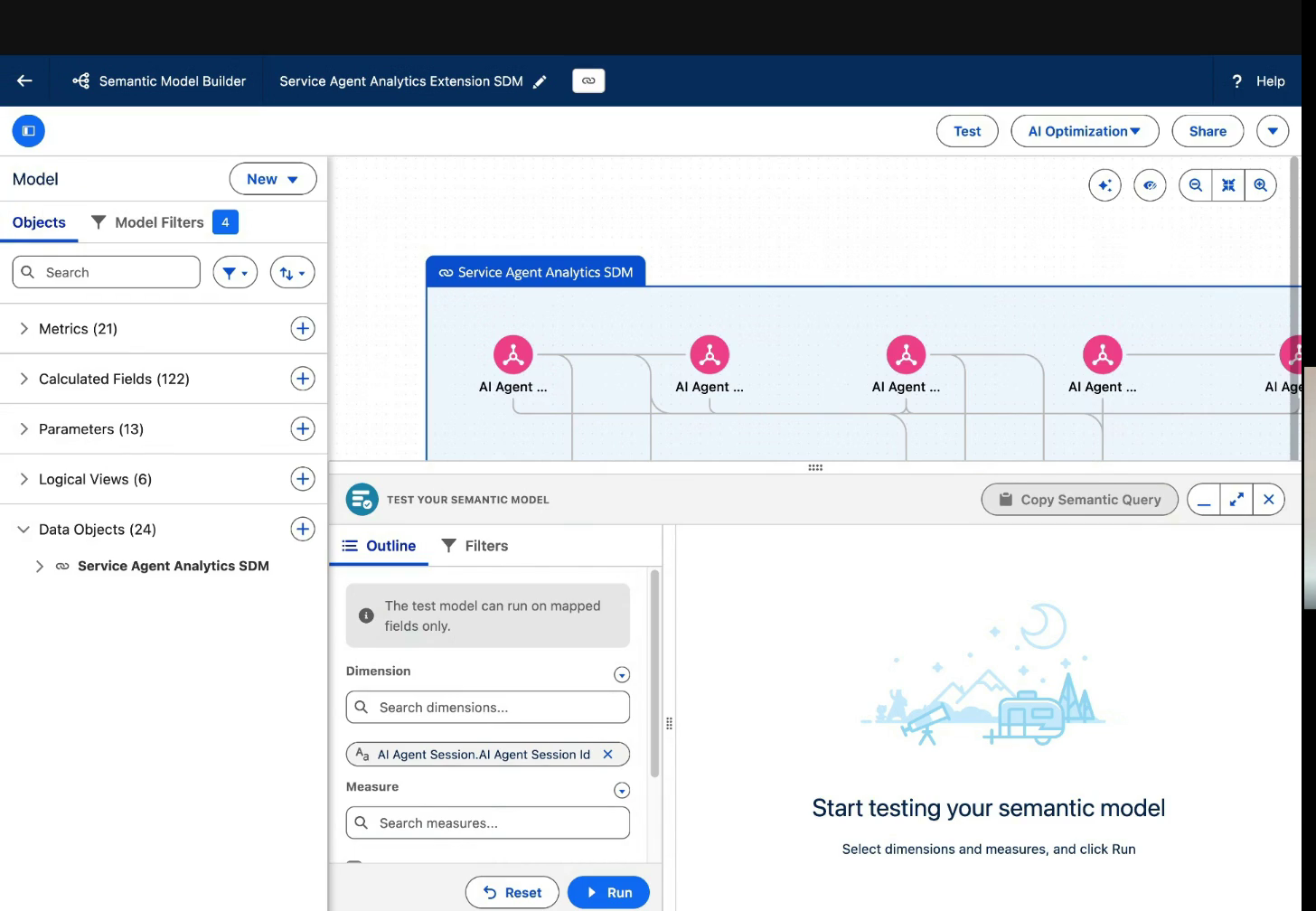Screen dimensions: 1316x911
Task: Expand the test panel to full size
Action: [x=1236, y=500]
